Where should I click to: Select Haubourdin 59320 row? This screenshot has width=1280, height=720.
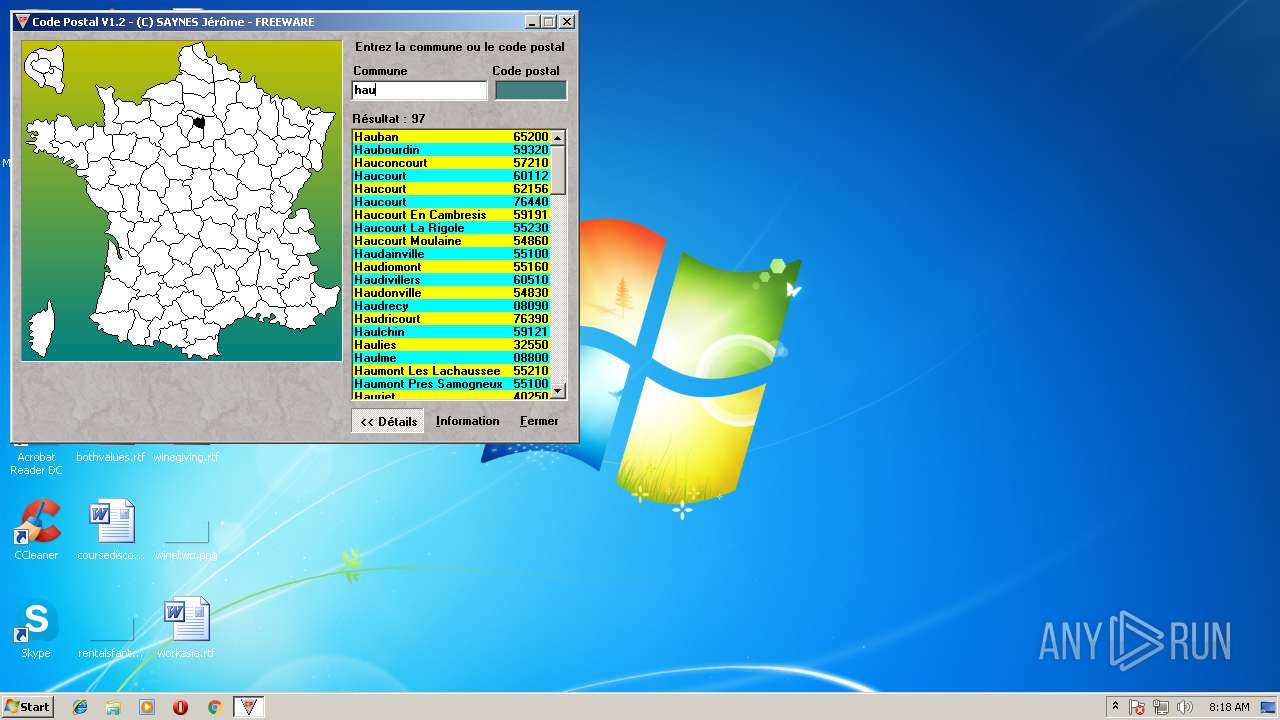451,150
